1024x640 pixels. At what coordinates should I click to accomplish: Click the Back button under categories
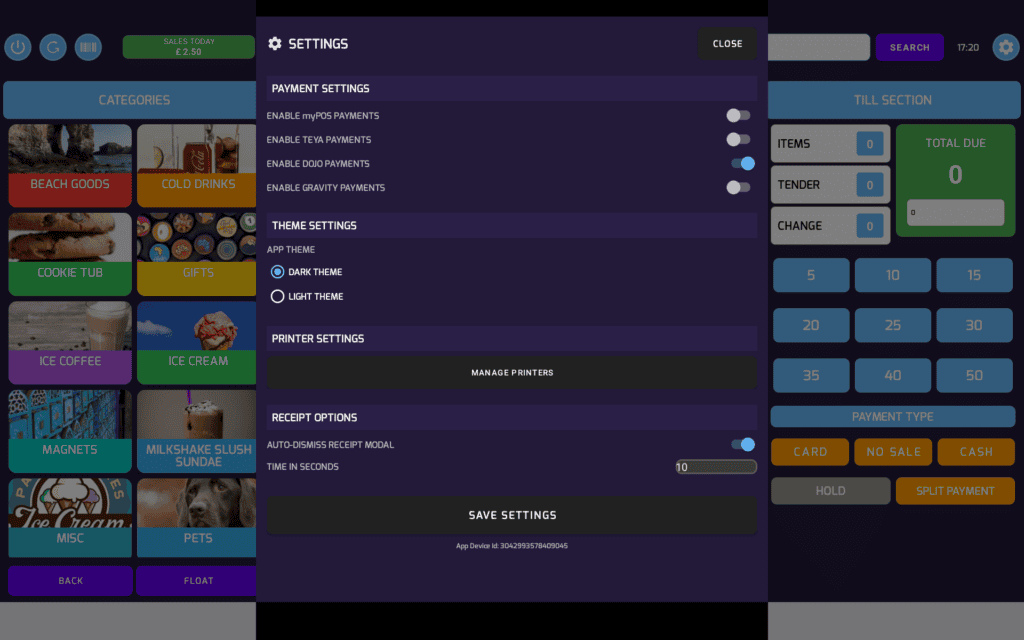71,581
